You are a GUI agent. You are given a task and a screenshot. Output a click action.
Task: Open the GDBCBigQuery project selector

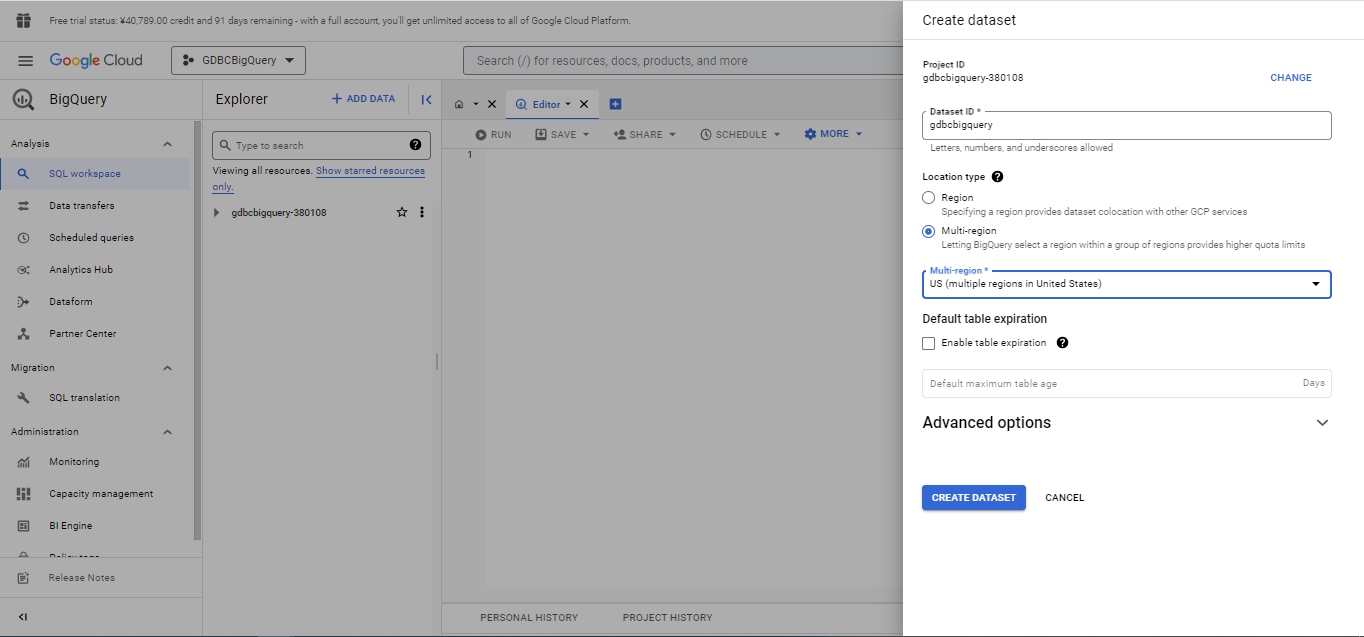pyautogui.click(x=238, y=61)
